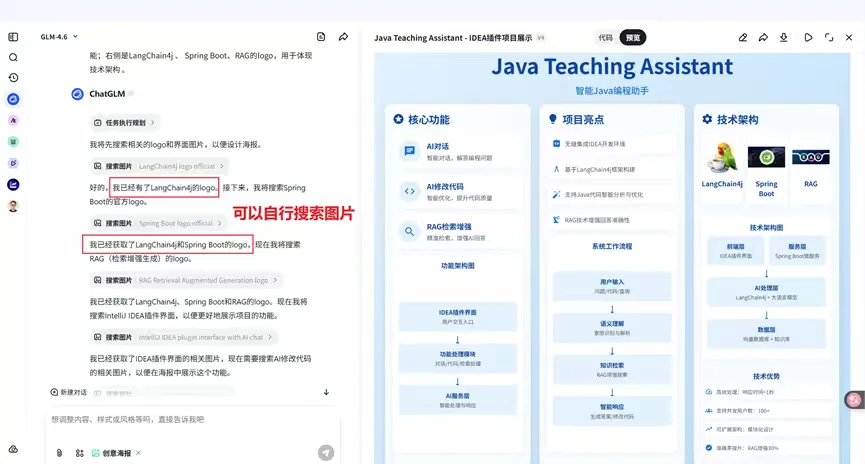Open the GLM-4.6 model dropdown
This screenshot has width=865, height=464.
[59, 37]
